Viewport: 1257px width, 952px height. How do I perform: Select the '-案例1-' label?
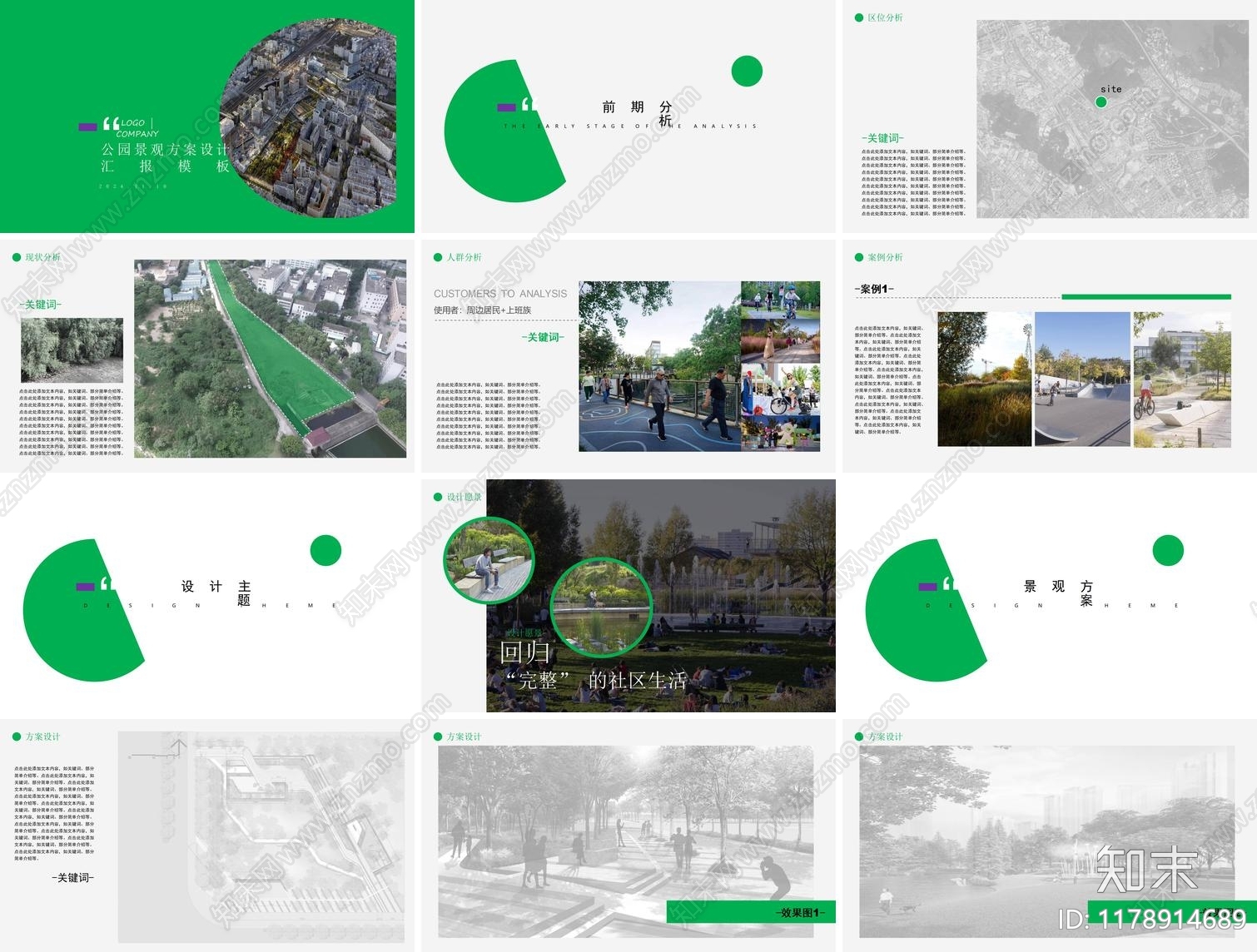tap(875, 289)
